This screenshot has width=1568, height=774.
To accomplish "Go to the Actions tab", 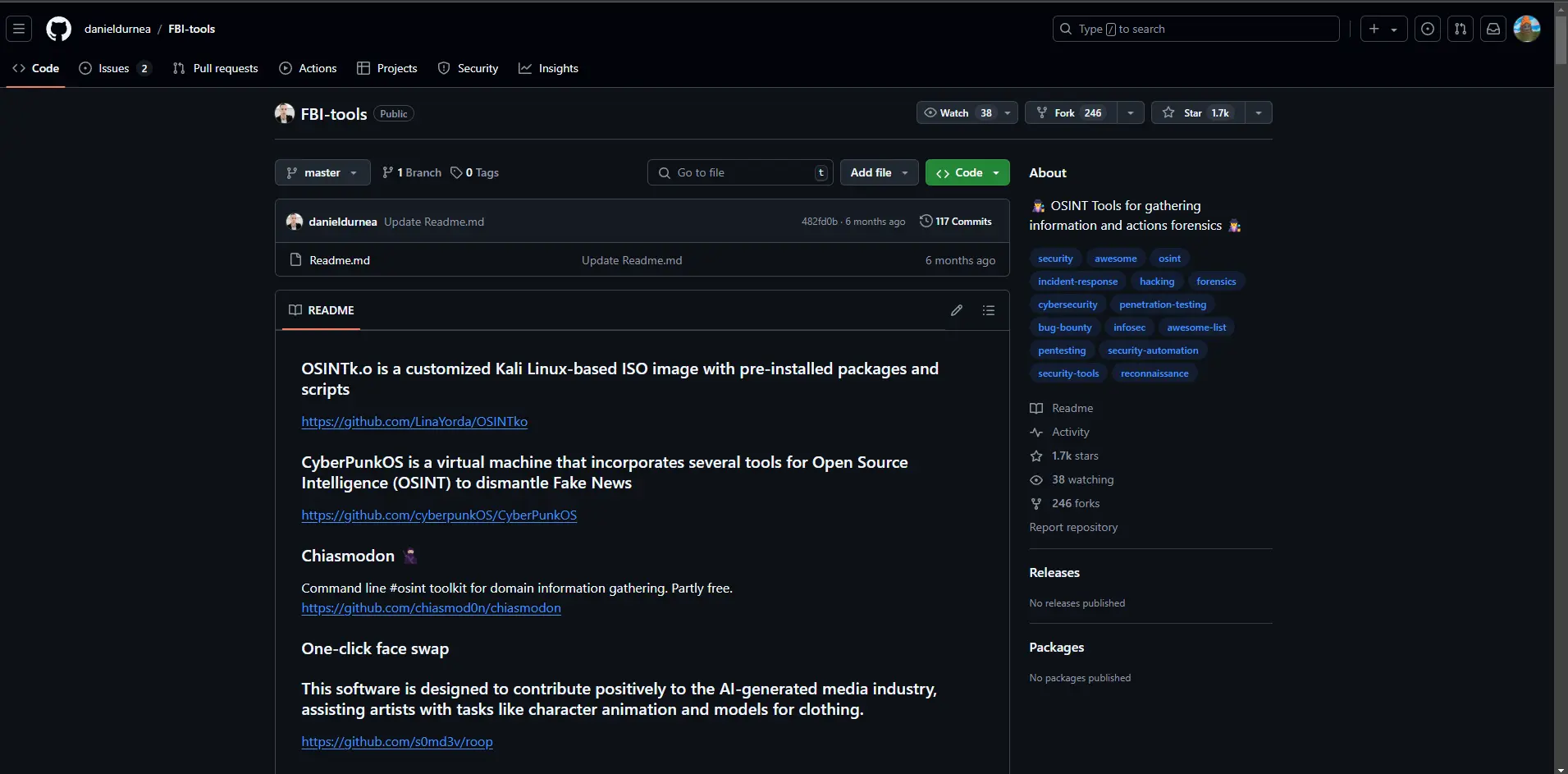I will point(308,68).
